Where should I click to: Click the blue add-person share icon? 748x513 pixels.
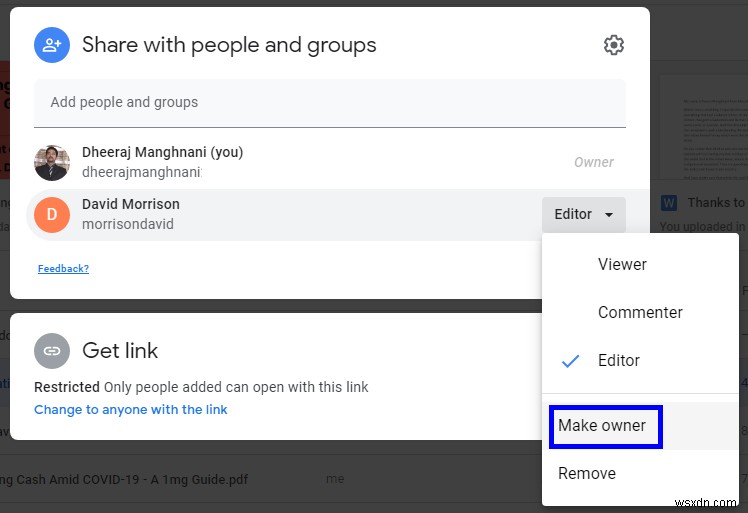click(x=52, y=45)
